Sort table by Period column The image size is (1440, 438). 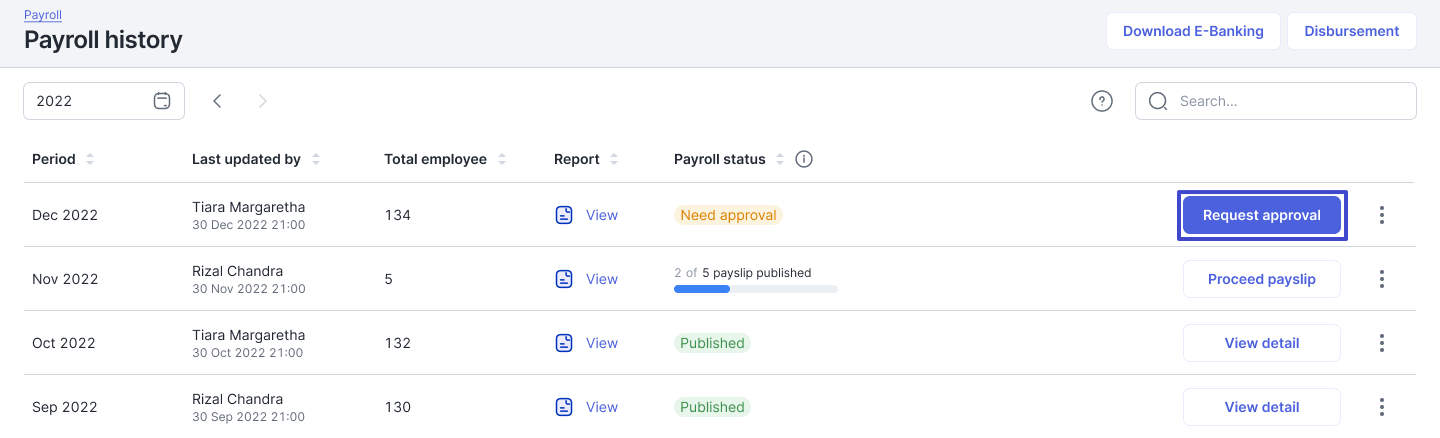pyautogui.click(x=90, y=159)
